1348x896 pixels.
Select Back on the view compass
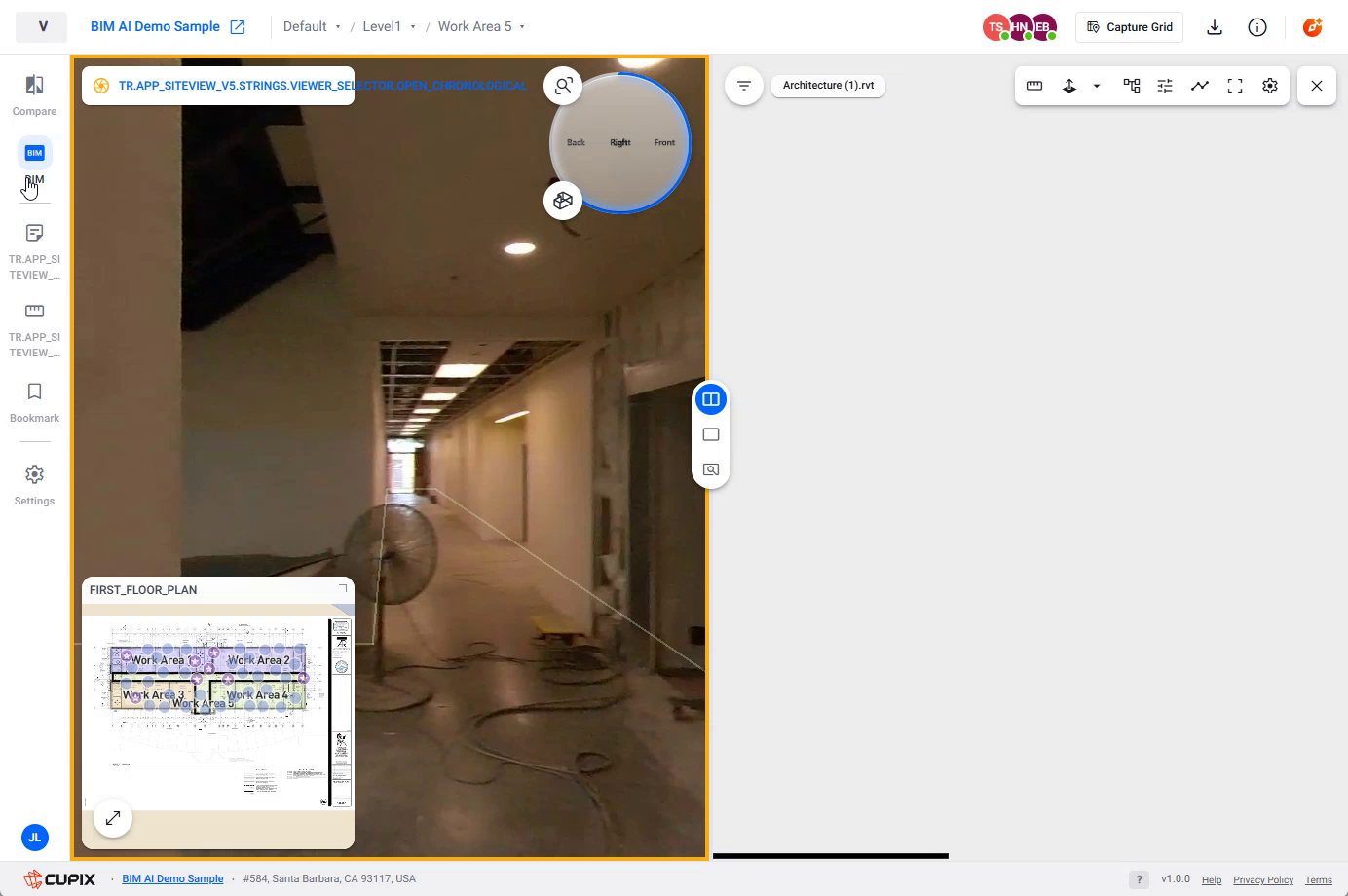click(576, 142)
